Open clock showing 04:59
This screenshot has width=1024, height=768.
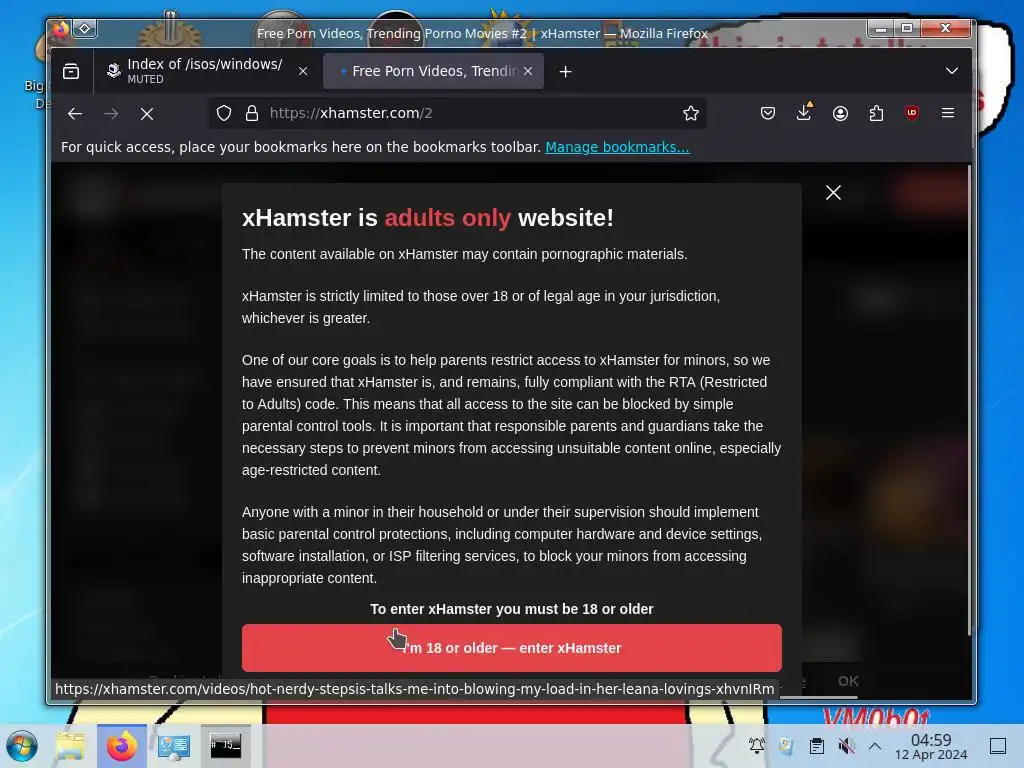click(x=931, y=746)
